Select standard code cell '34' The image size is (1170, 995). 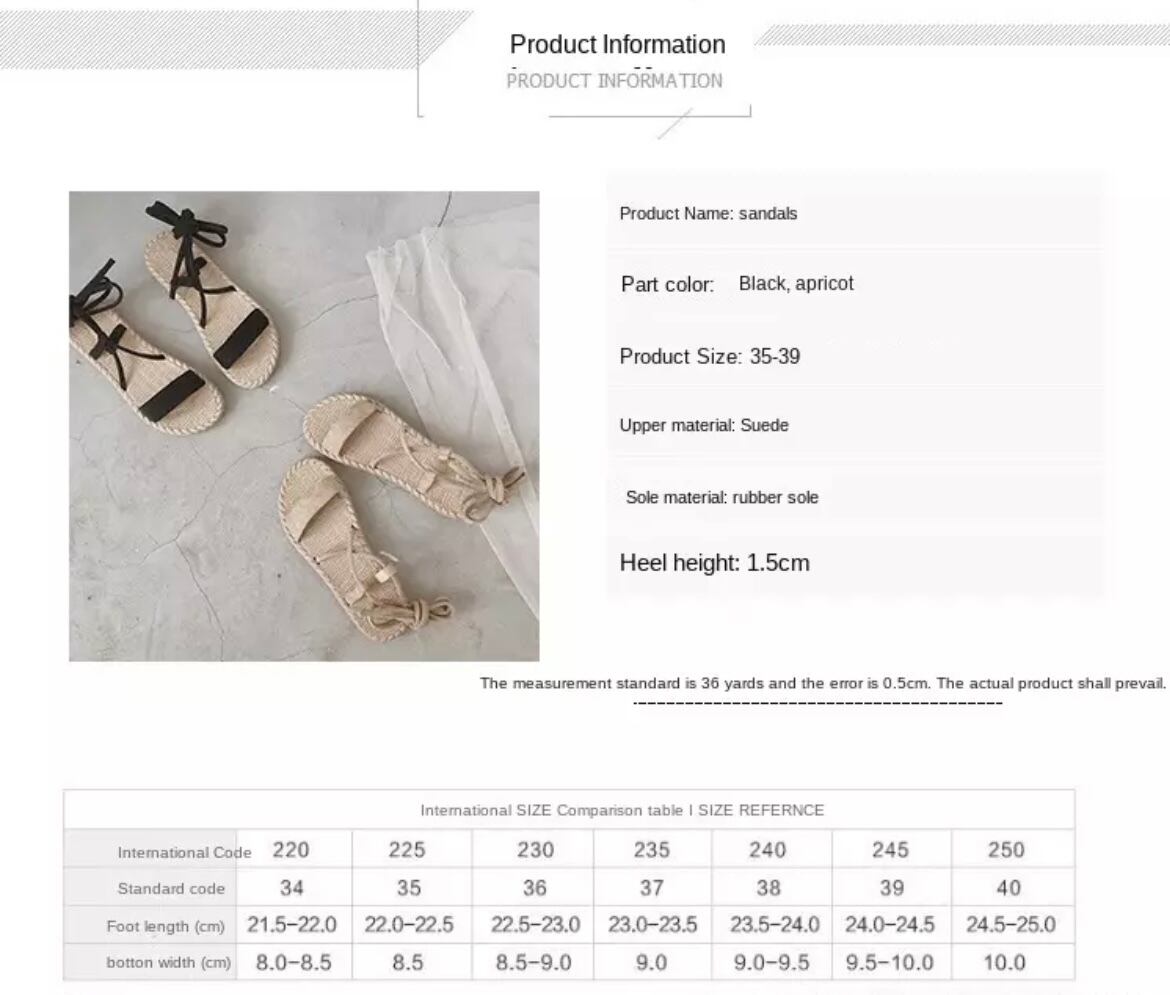292,888
